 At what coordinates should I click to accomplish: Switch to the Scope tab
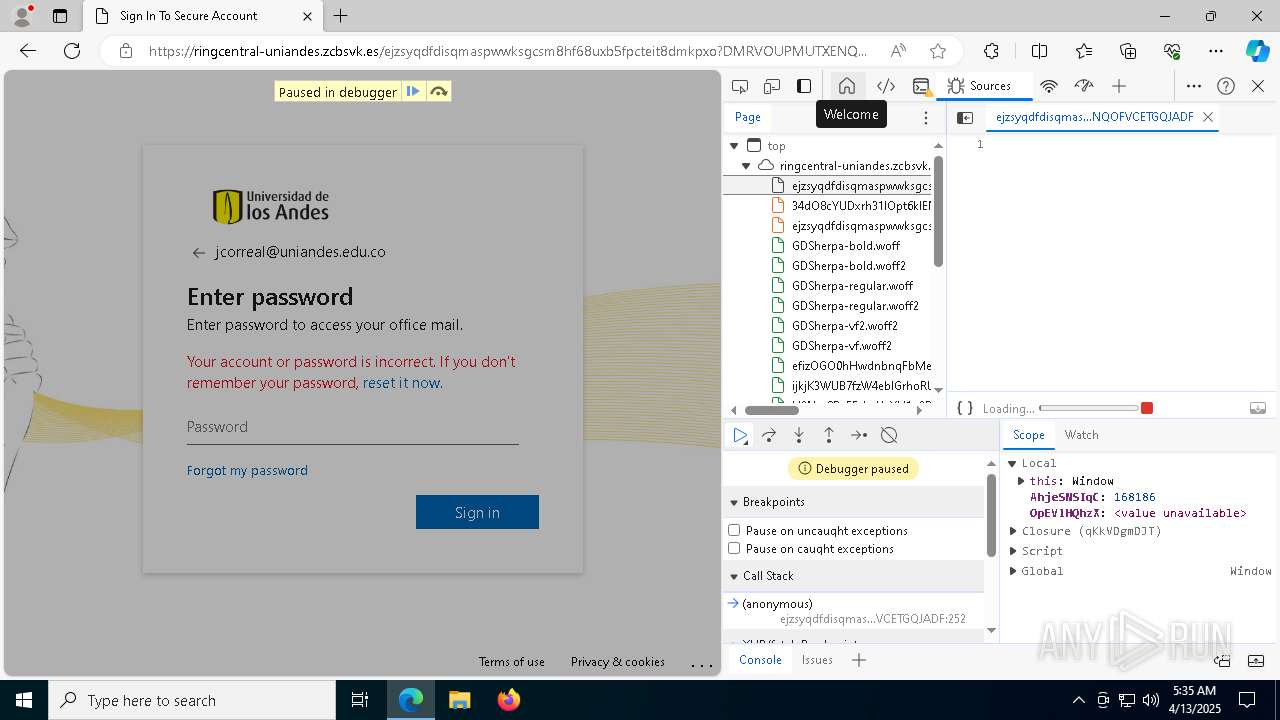tap(1028, 435)
